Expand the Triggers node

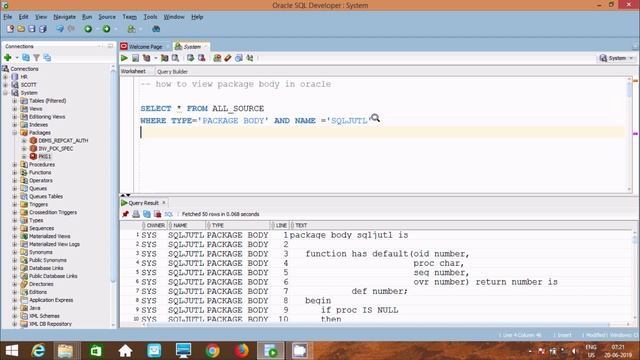point(15,204)
